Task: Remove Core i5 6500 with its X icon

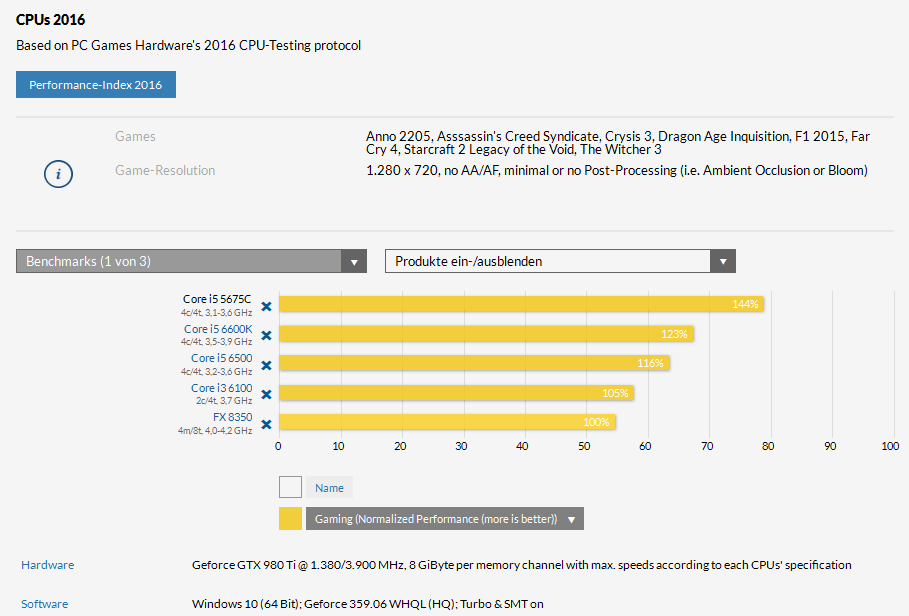Action: [x=266, y=365]
